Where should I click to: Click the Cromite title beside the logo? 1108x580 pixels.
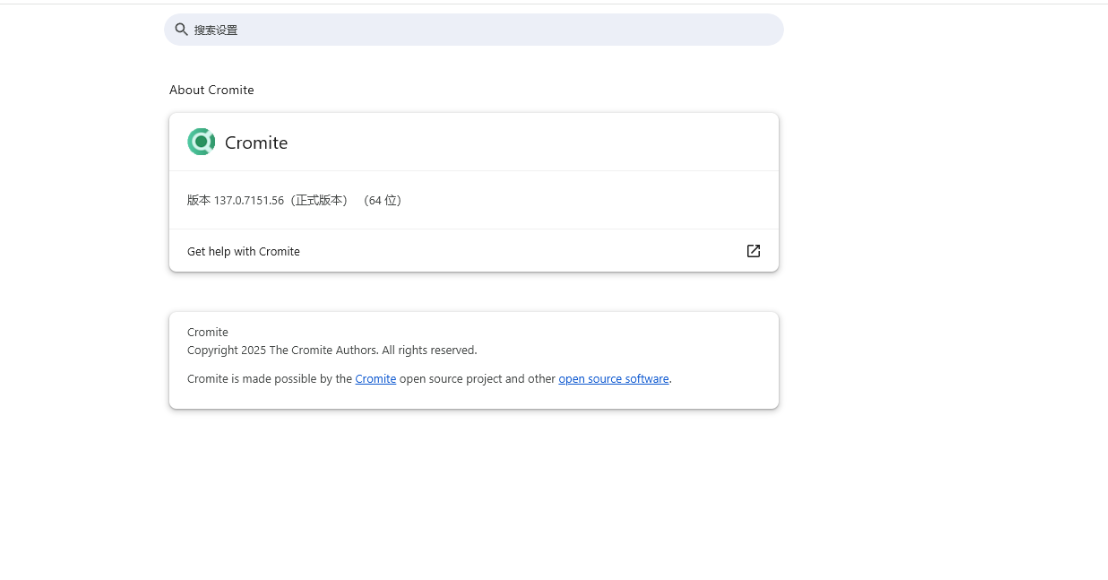pos(256,143)
